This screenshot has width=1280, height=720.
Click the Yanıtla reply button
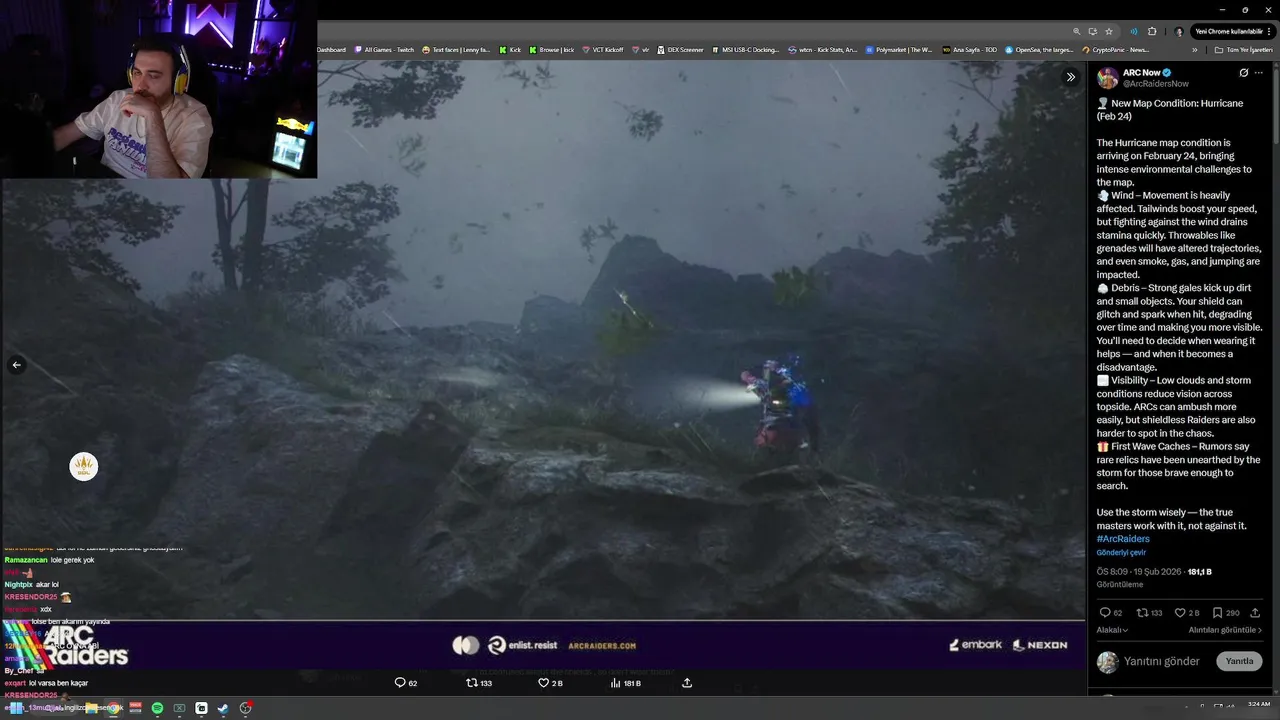tap(1239, 661)
